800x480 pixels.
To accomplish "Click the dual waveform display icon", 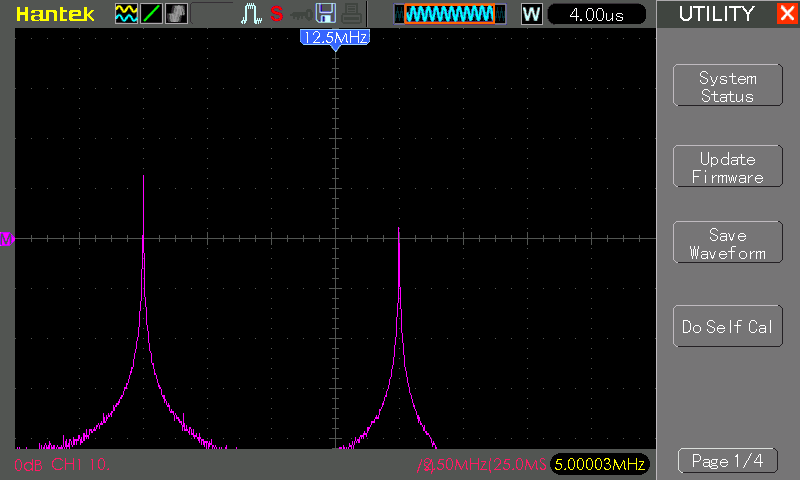I will click(x=126, y=14).
